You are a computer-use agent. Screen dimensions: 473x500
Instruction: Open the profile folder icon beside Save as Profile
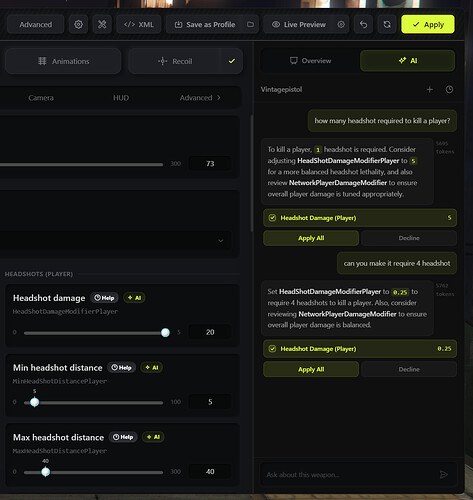(x=250, y=24)
